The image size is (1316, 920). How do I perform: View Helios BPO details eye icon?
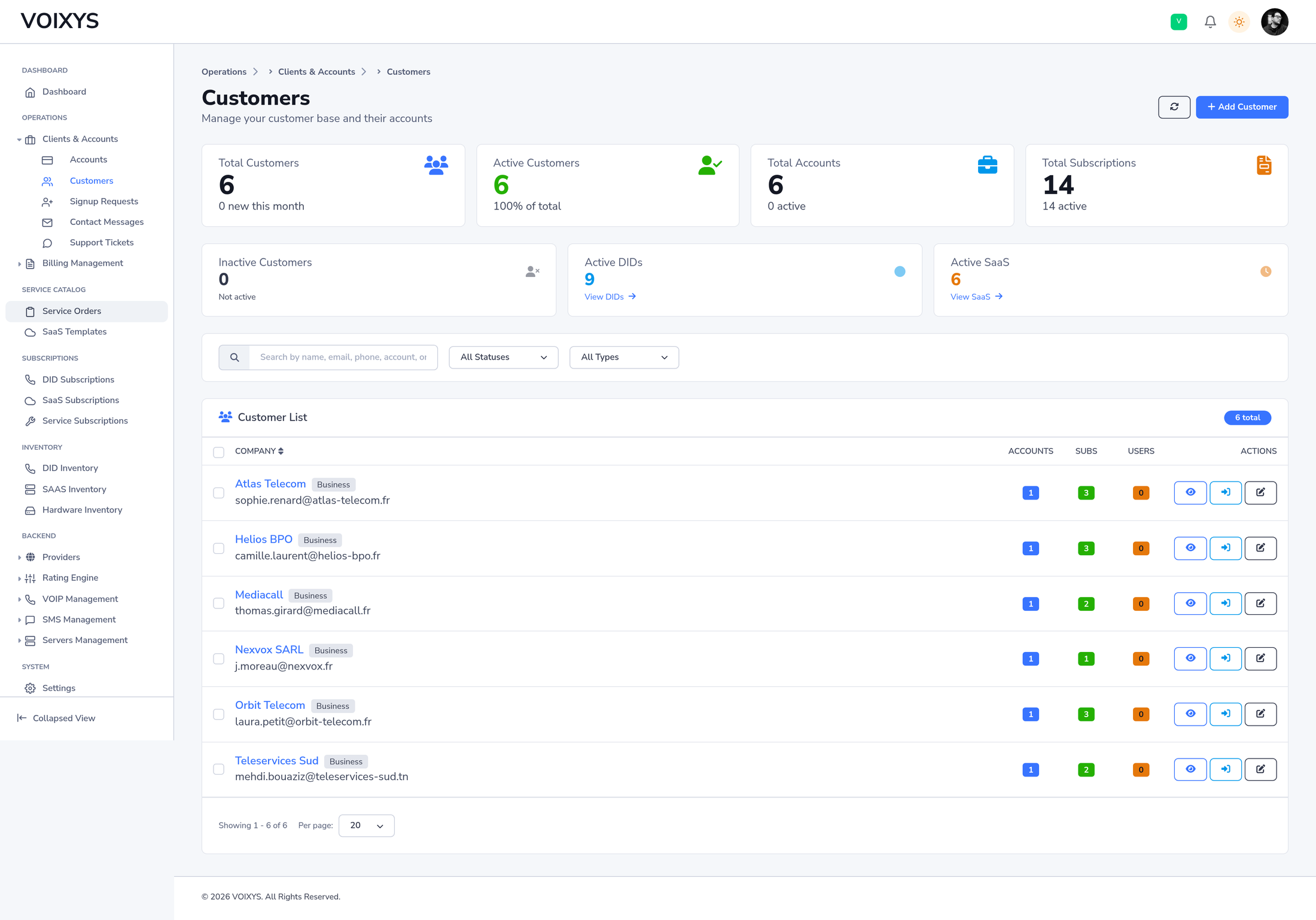[x=1190, y=548]
